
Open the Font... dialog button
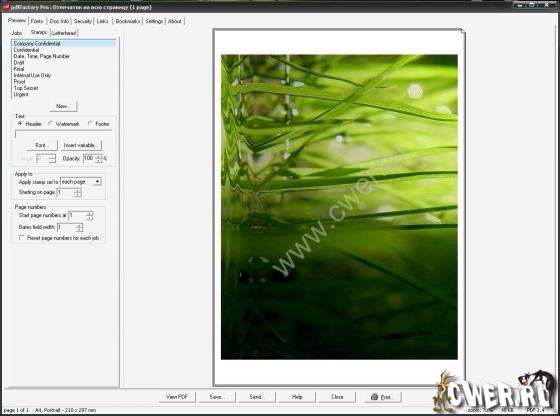click(41, 145)
